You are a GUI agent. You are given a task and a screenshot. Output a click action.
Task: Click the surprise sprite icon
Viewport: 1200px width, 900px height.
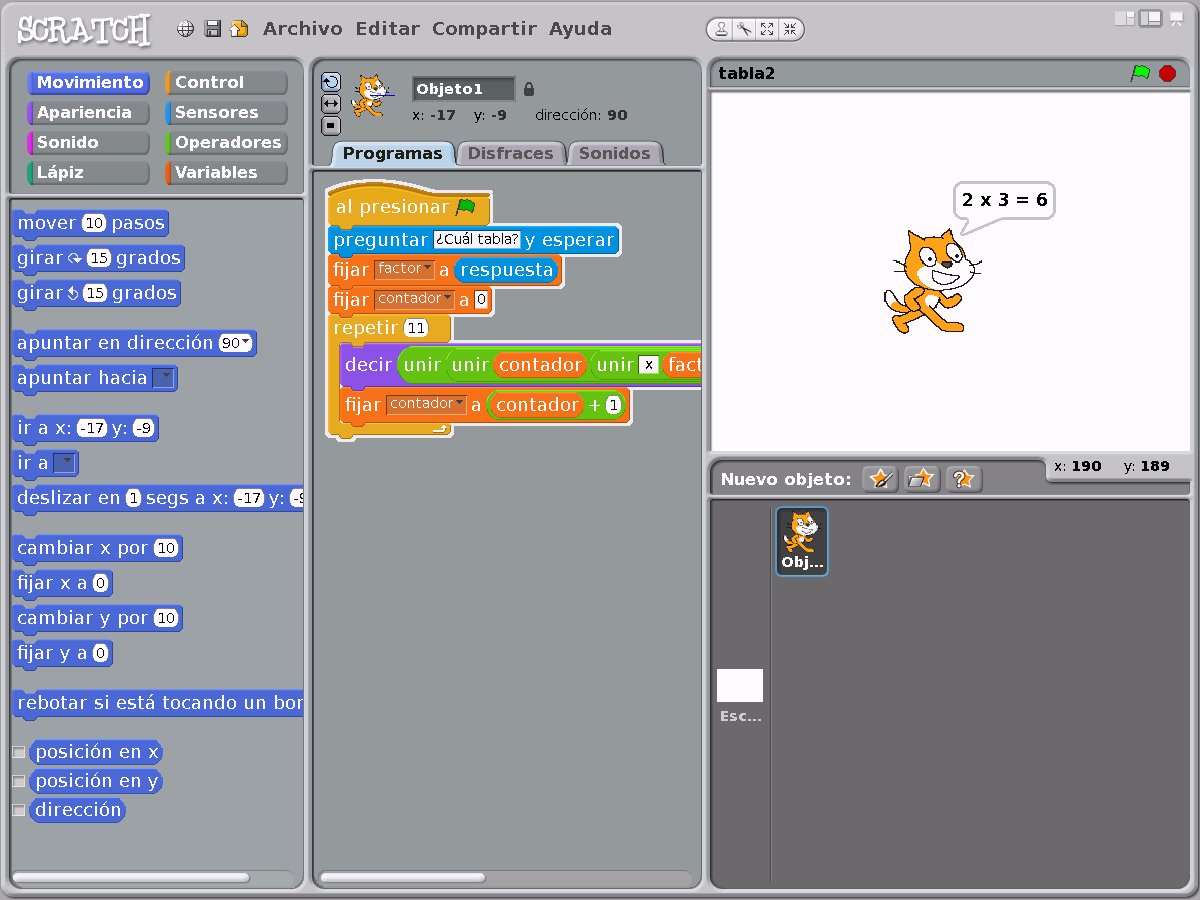click(x=963, y=479)
